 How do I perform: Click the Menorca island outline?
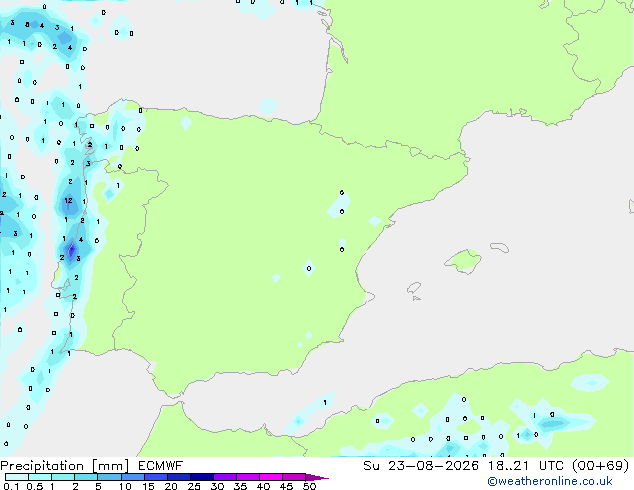coord(499,247)
